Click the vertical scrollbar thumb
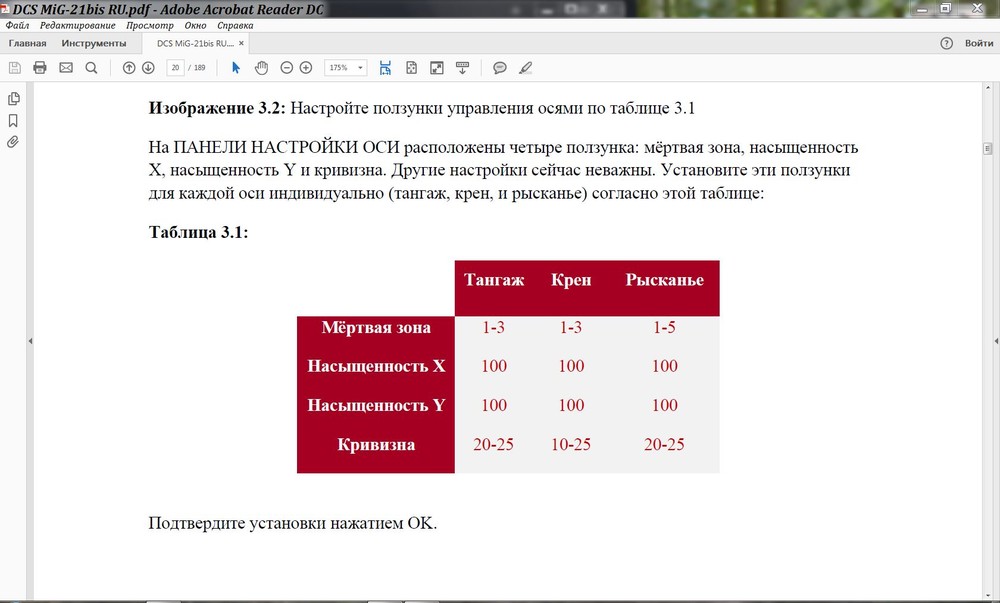This screenshot has height=603, width=1000. tap(987, 149)
